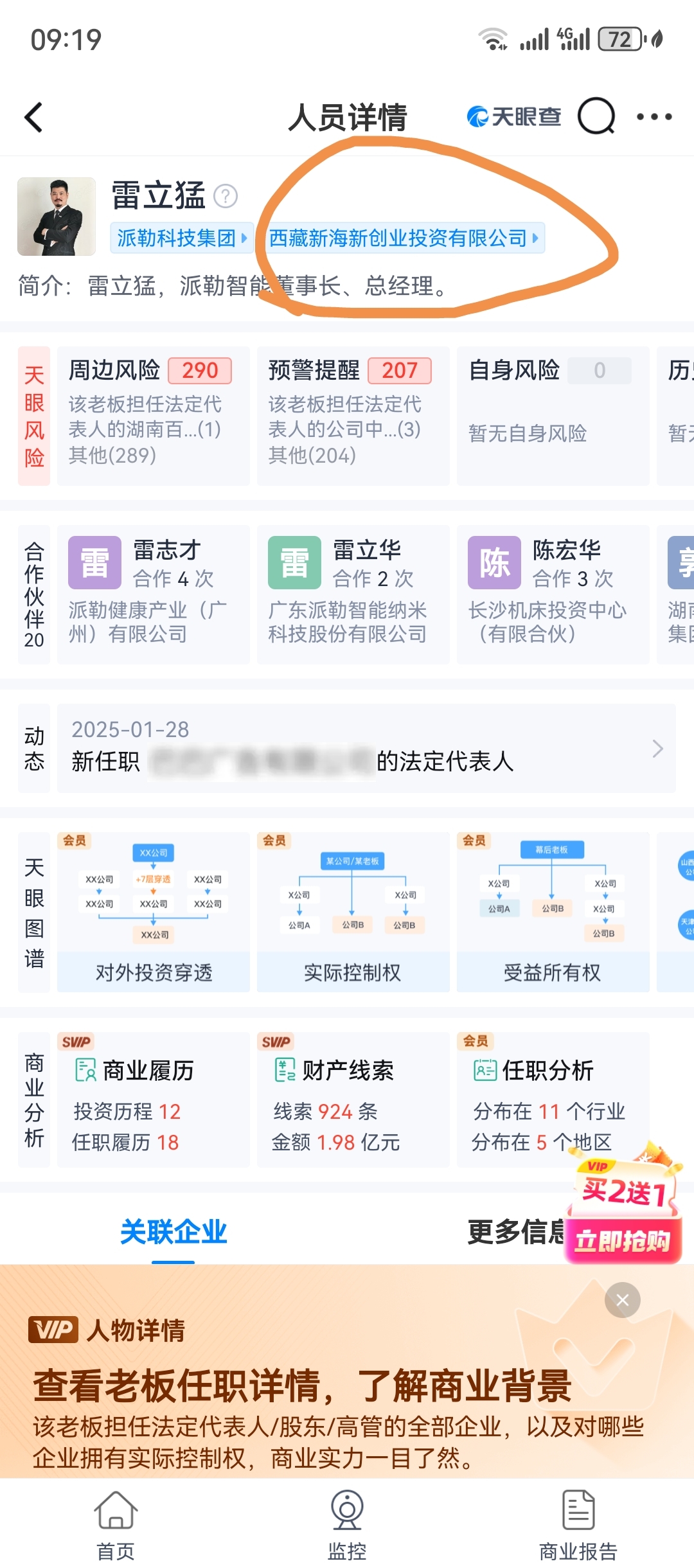Viewport: 694px width, 1568px height.
Task: Tap 陈宏华 purple avatar icon
Action: [x=495, y=563]
